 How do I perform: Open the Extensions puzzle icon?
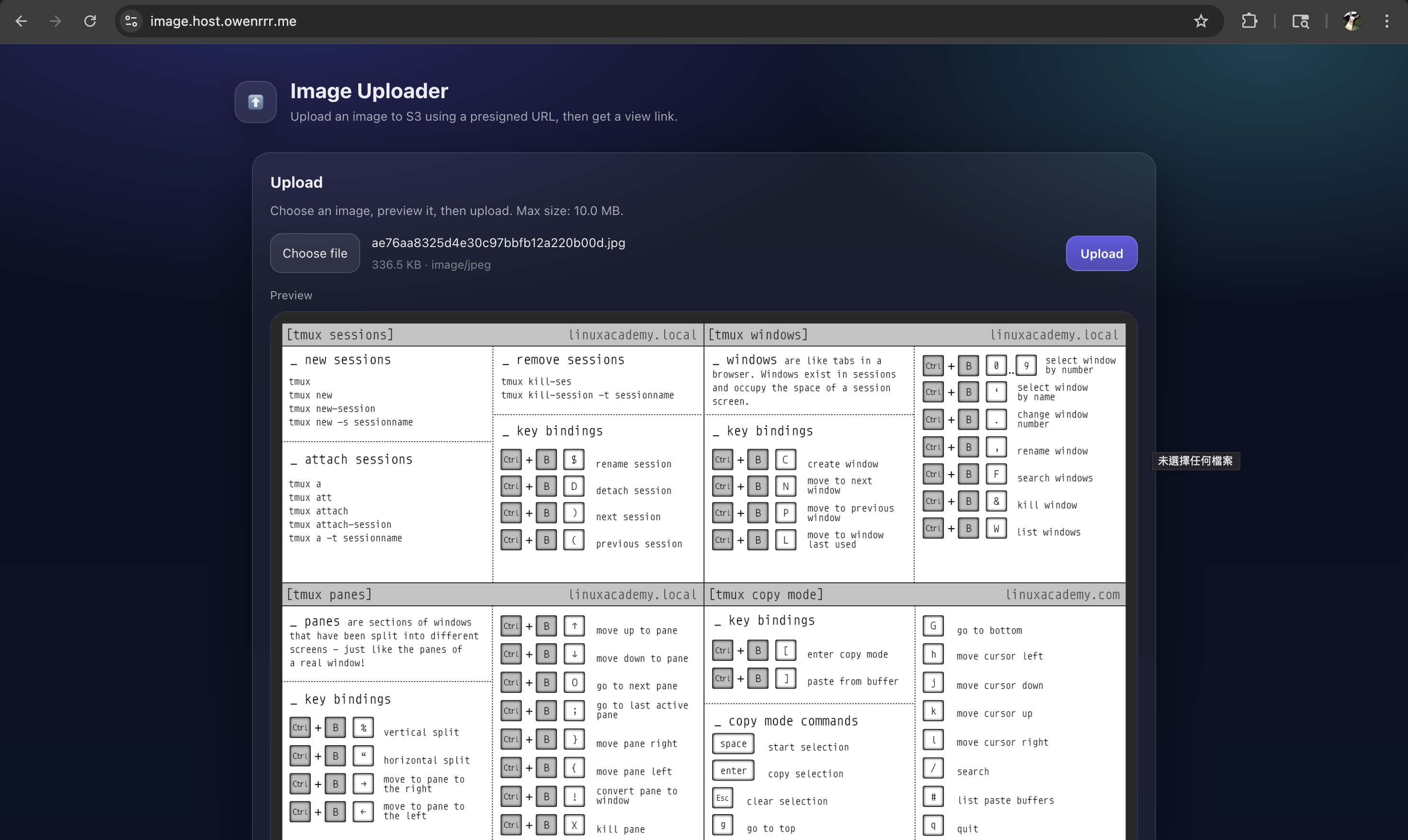[x=1249, y=22]
